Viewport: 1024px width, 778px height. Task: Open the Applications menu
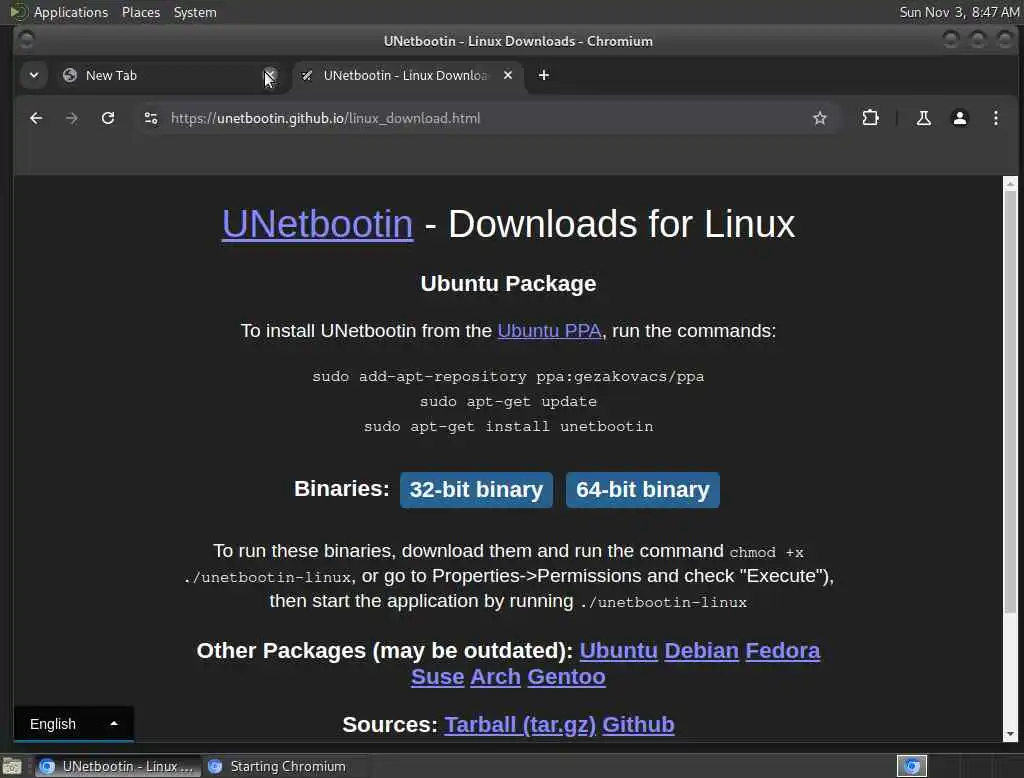[x=71, y=12]
